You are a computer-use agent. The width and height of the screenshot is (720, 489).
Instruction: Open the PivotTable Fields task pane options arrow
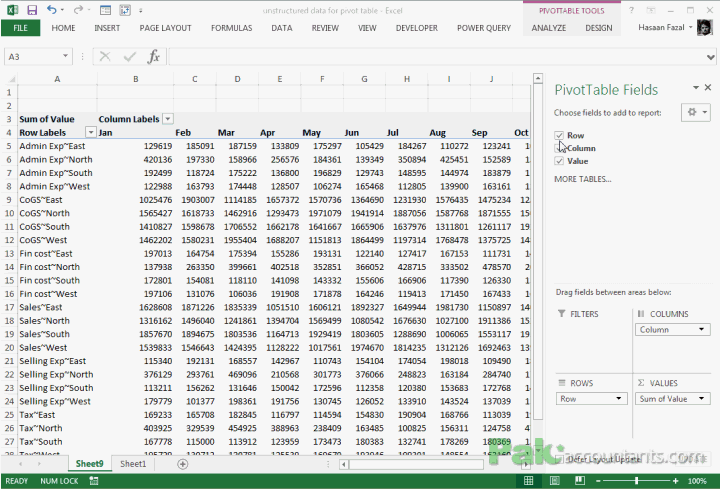(696, 87)
